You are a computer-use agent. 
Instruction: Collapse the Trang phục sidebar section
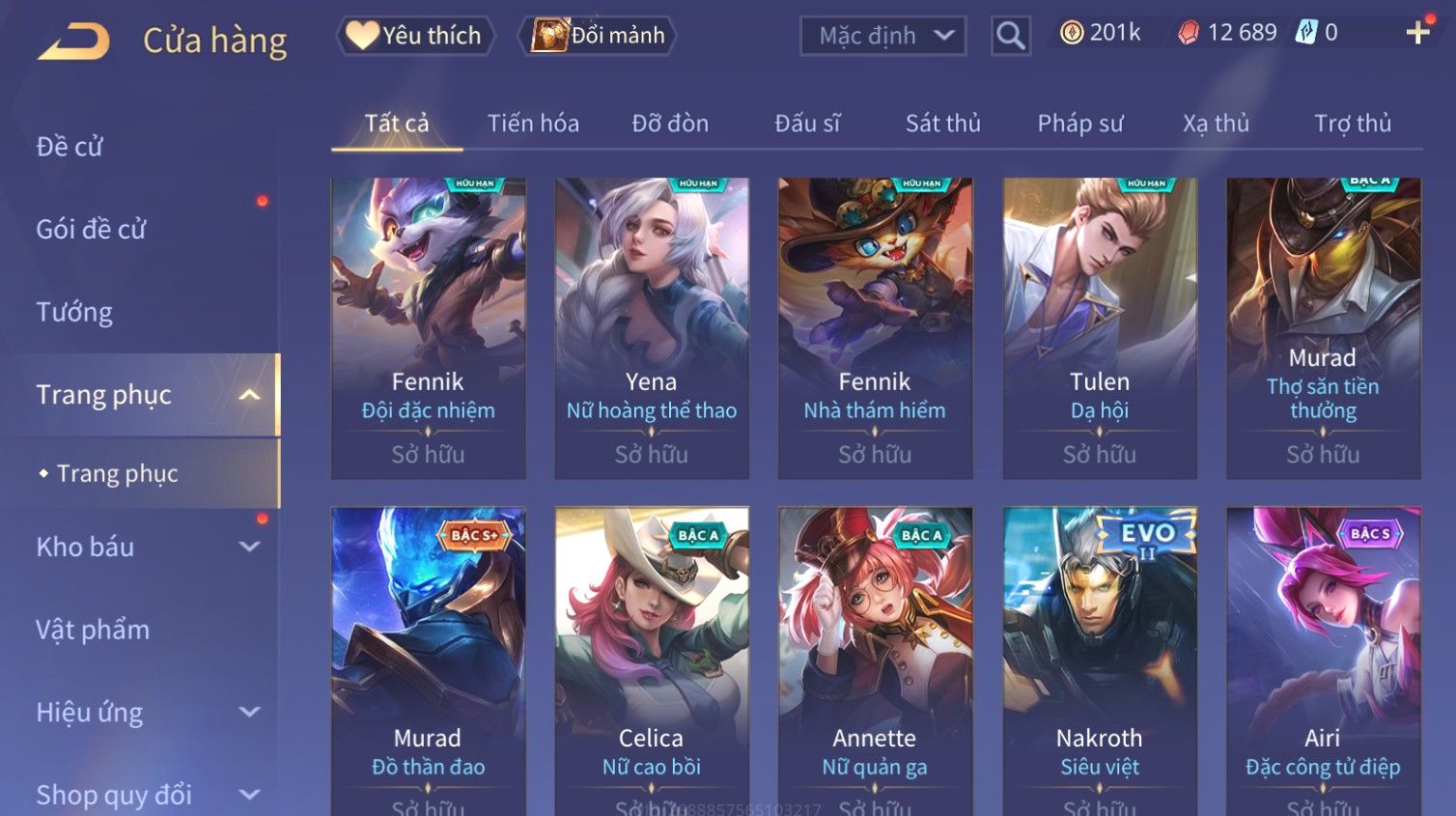tap(249, 395)
